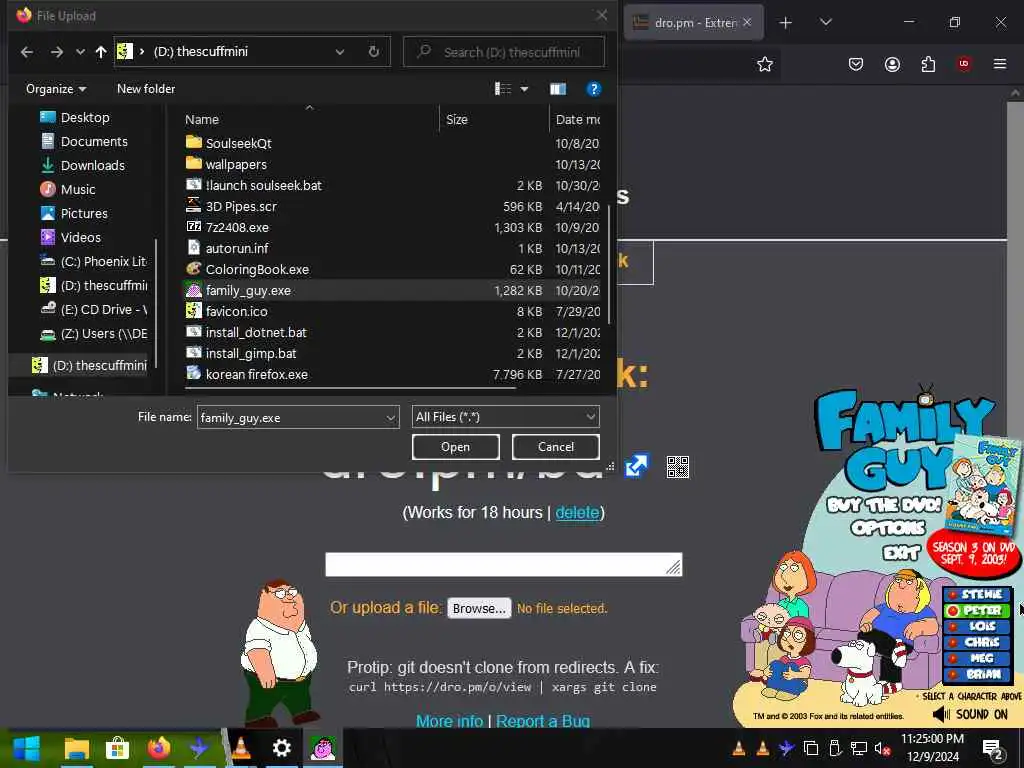Open the More info link
Image resolution: width=1024 pixels, height=768 pixels.
point(449,721)
